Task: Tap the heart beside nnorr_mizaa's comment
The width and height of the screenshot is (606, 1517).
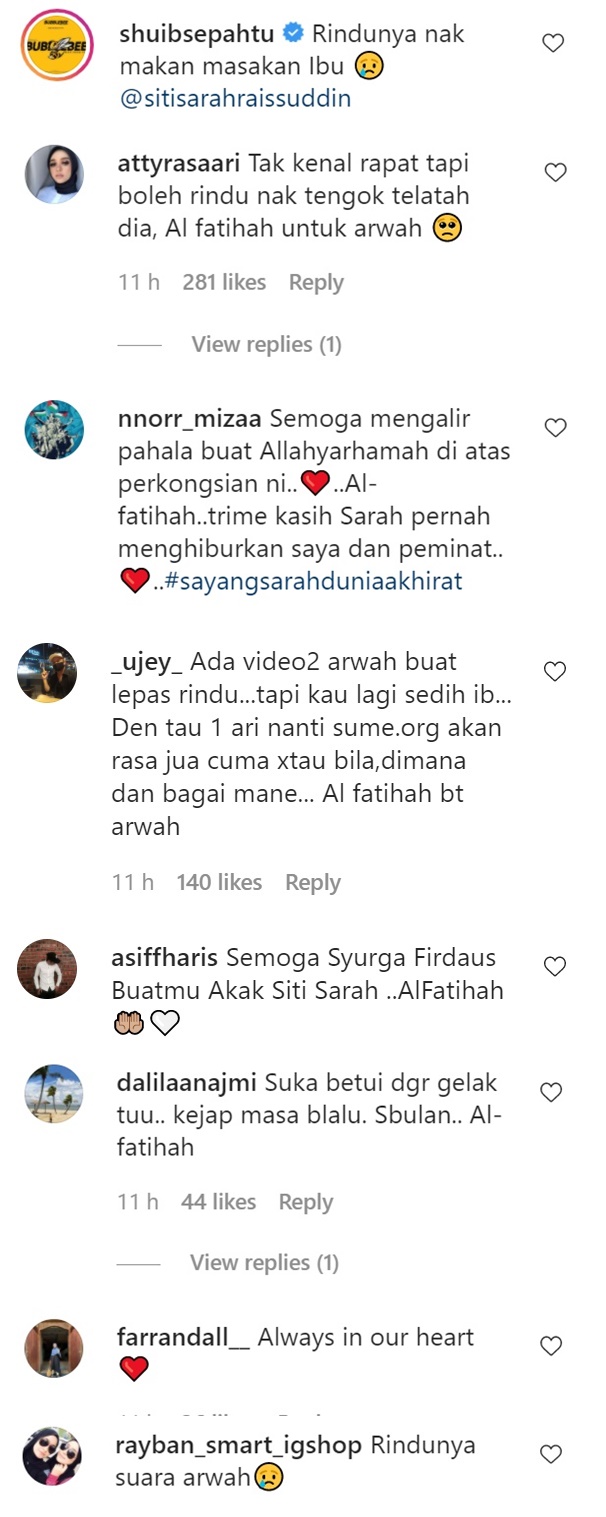Action: 555,428
